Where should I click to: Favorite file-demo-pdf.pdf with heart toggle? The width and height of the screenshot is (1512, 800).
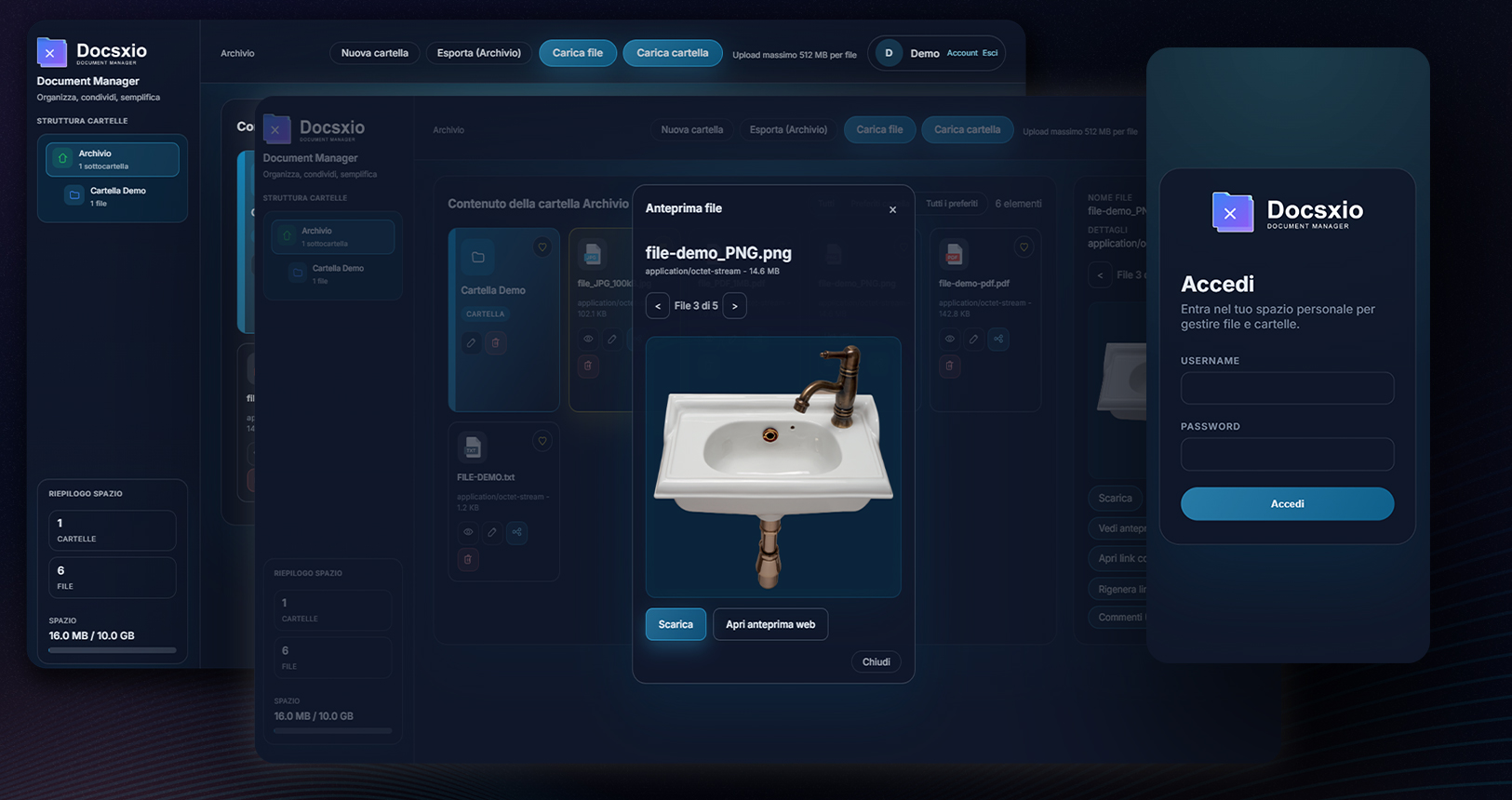click(1024, 247)
